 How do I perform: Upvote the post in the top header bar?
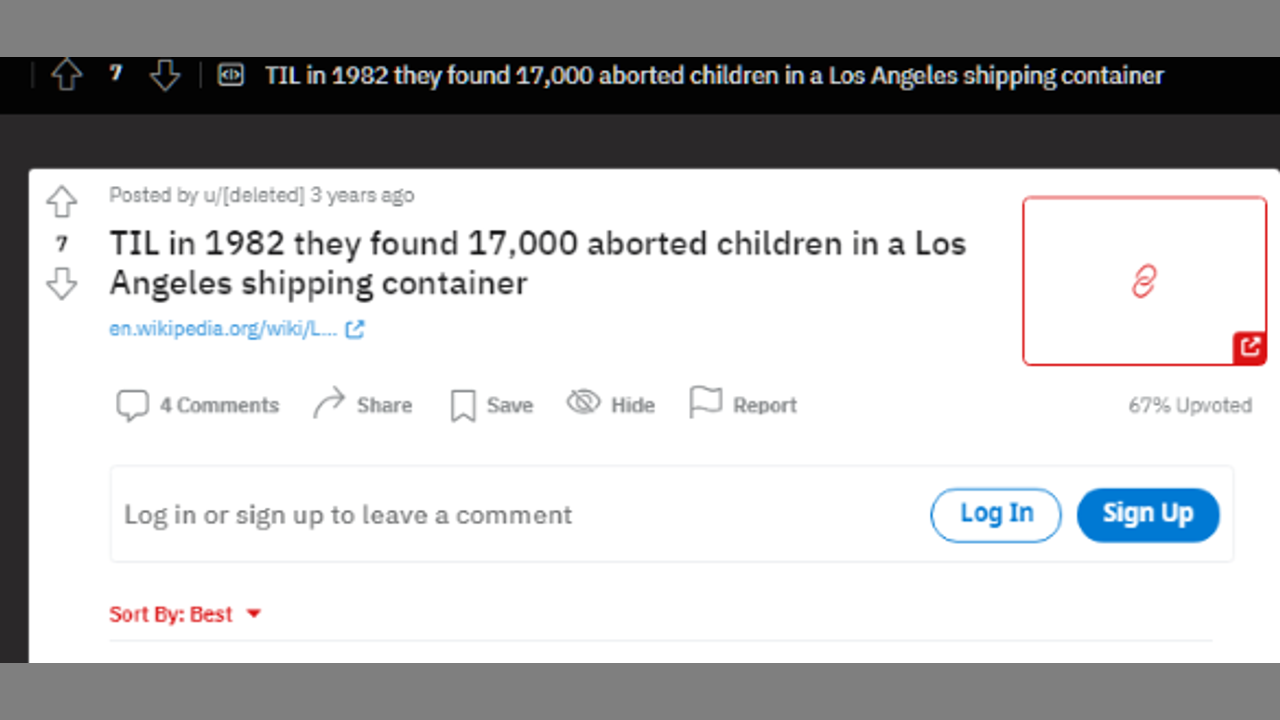point(67,75)
